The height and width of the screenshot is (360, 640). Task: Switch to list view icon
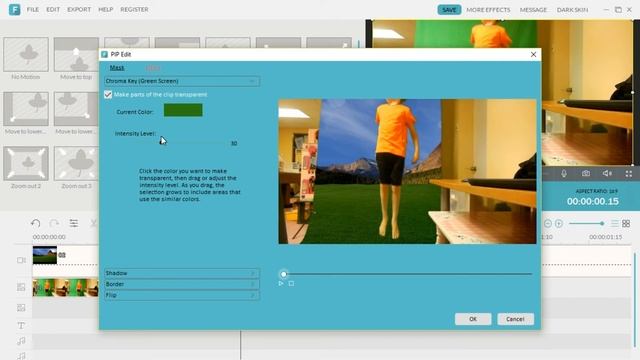(x=615, y=223)
